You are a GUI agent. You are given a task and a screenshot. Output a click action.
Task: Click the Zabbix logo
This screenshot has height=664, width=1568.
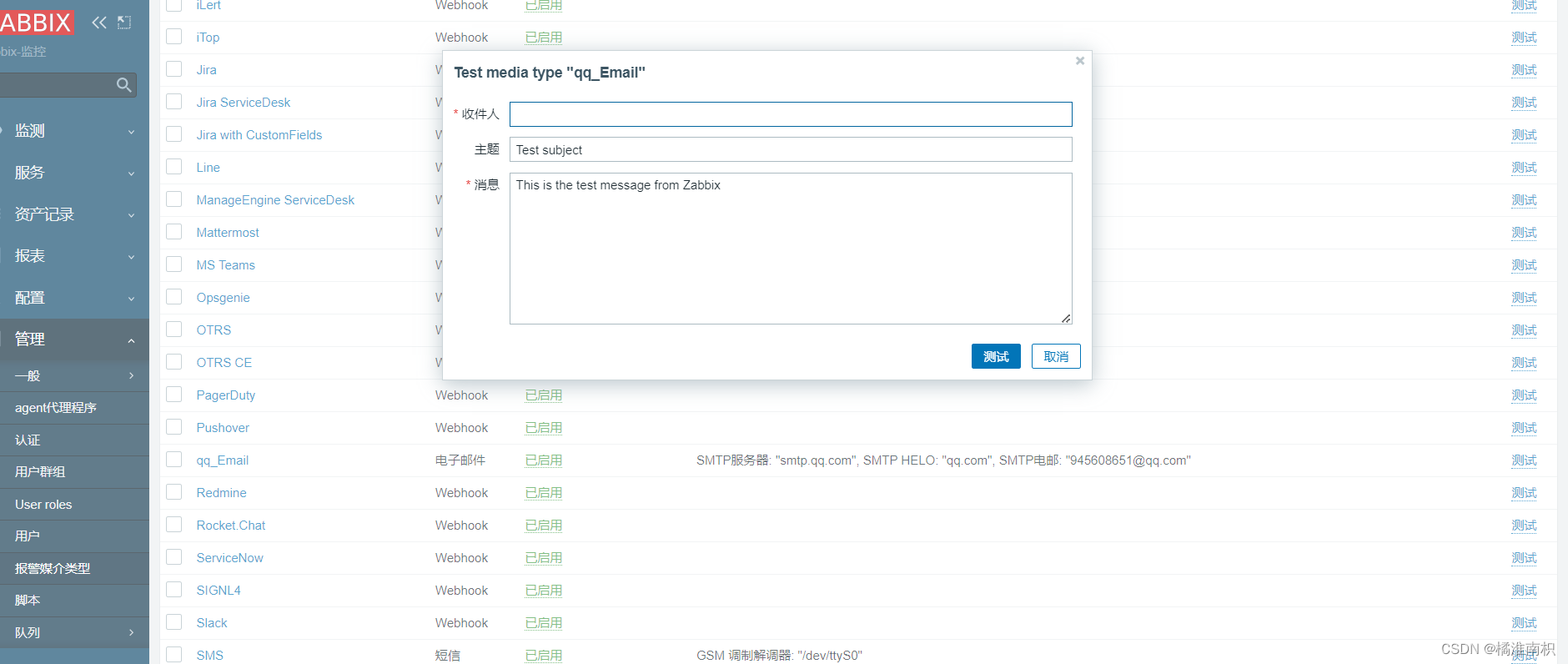pos(37,23)
